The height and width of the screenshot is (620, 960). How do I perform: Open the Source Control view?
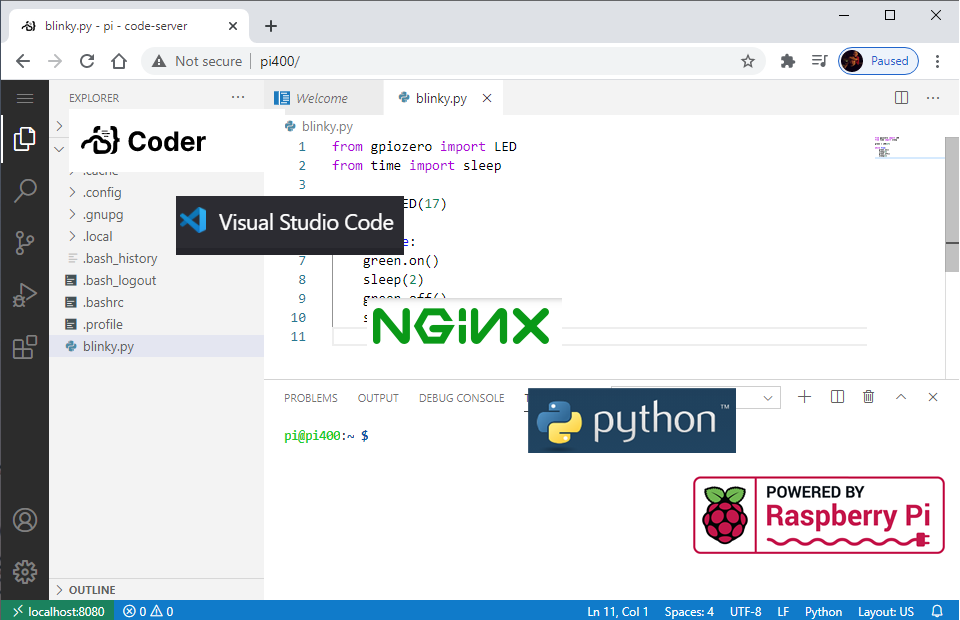(x=25, y=242)
